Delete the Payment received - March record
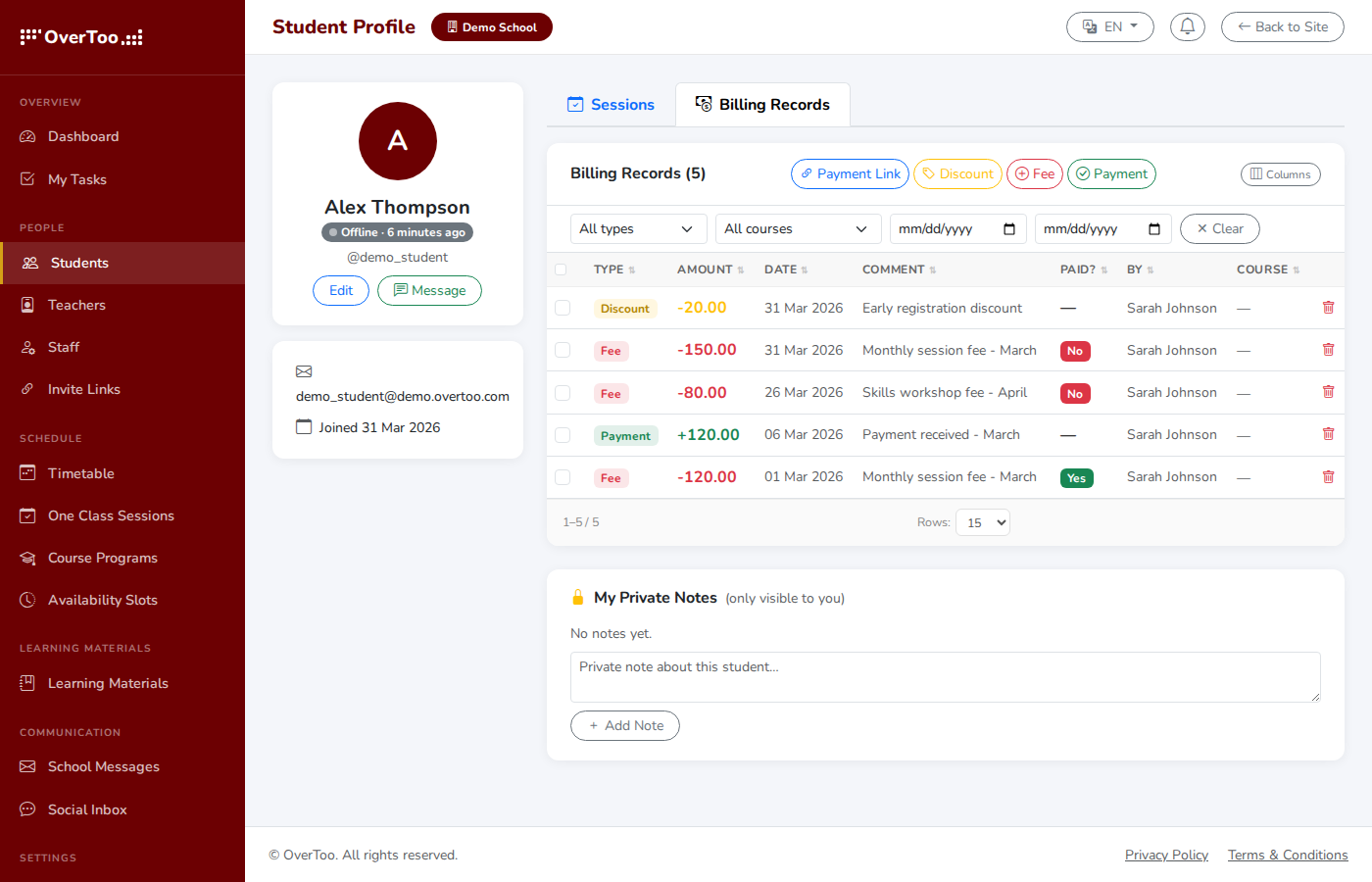1372x882 pixels. (1328, 433)
